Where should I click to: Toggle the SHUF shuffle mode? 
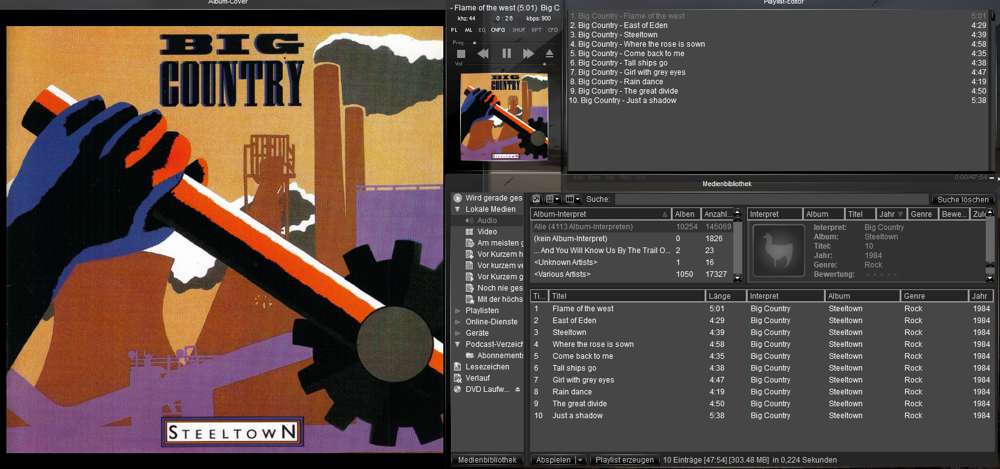click(517, 30)
